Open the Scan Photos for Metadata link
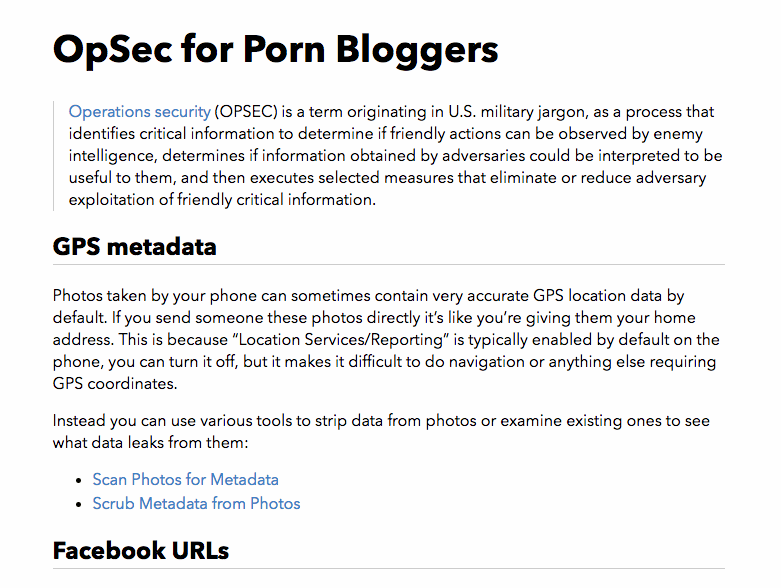 (x=185, y=479)
